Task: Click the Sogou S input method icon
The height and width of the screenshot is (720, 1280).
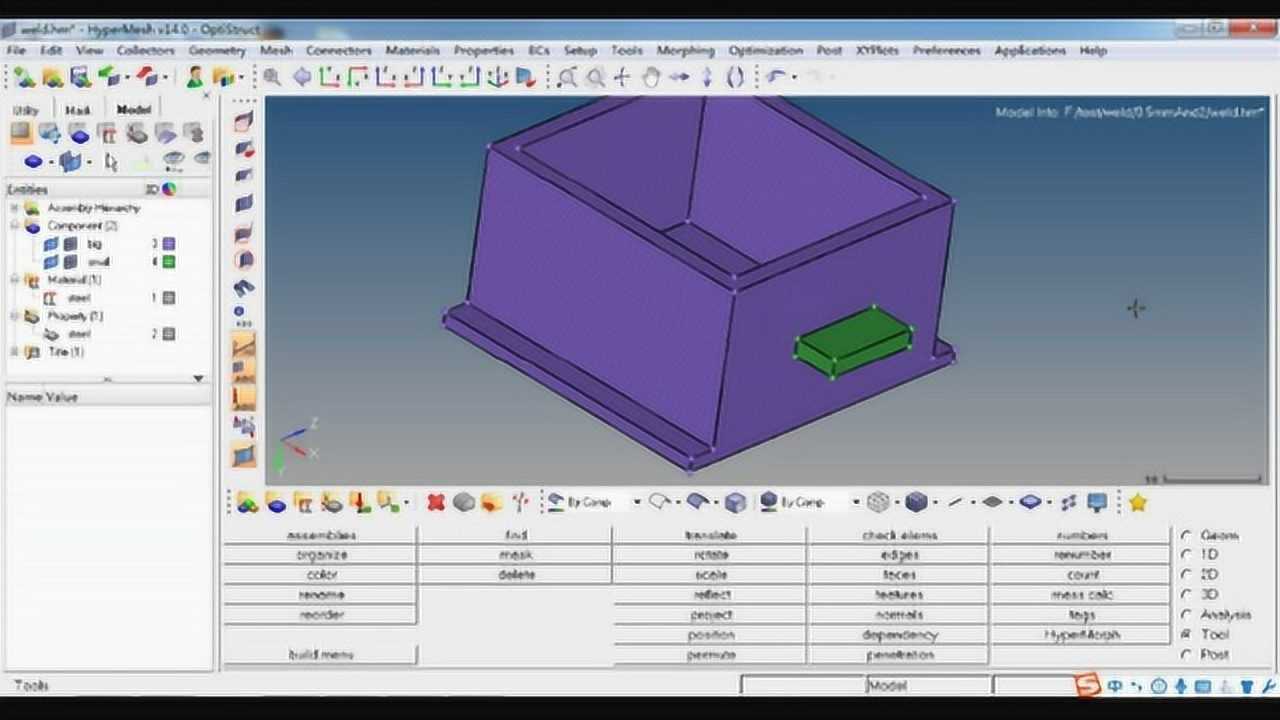Action: point(1087,685)
